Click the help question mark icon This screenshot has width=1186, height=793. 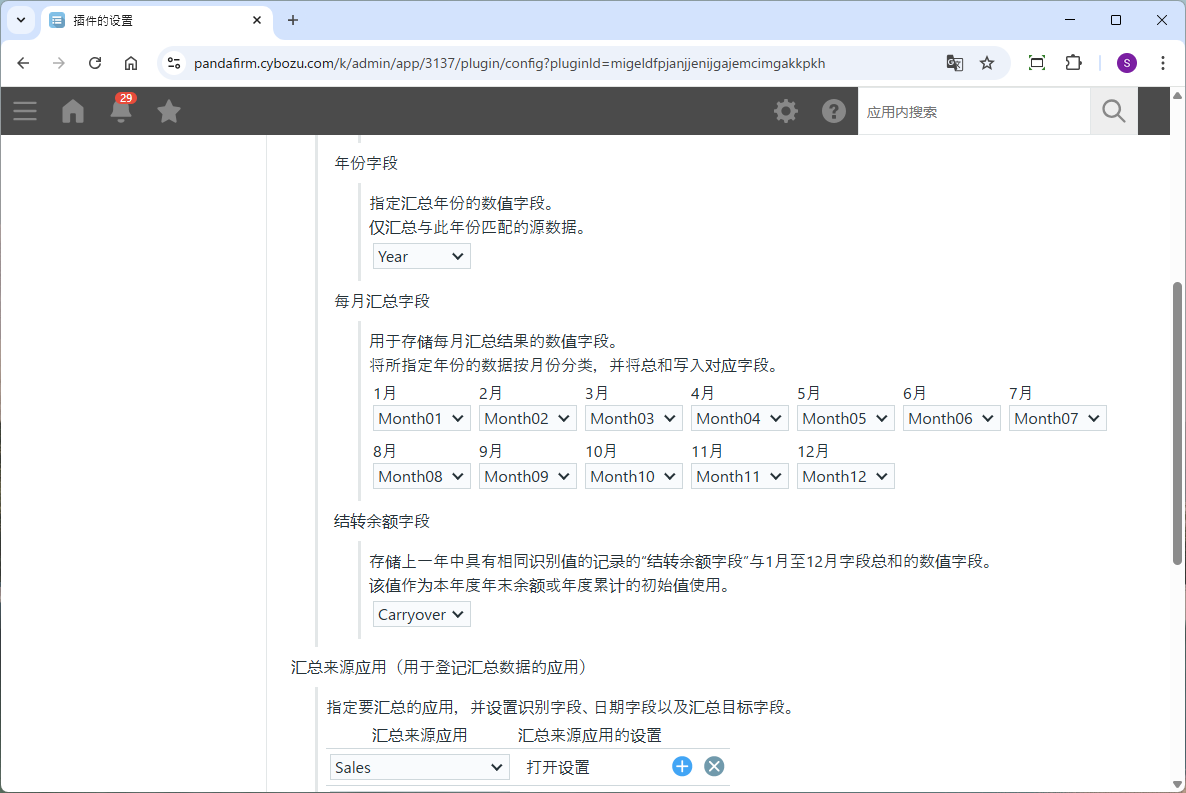pos(834,111)
